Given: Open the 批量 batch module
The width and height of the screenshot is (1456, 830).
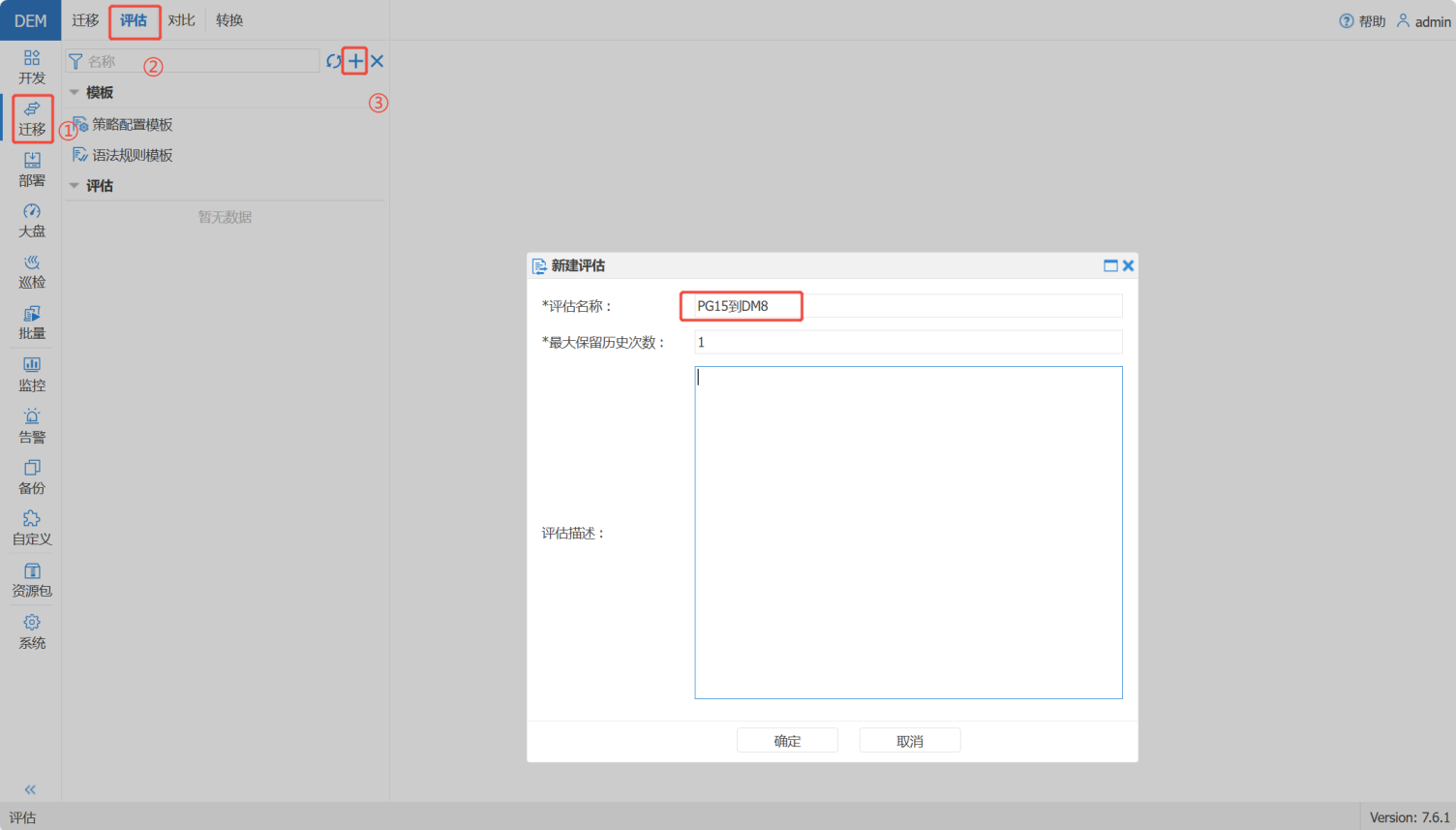Looking at the screenshot, I should pos(31,324).
